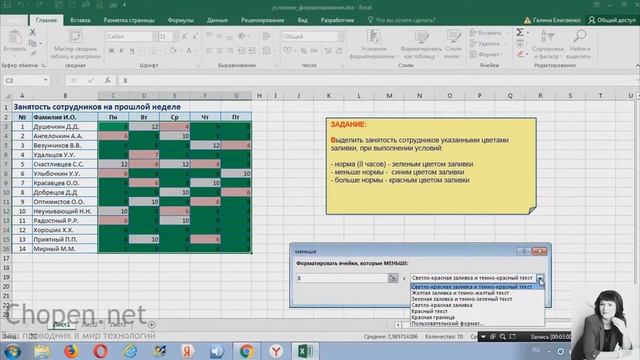This screenshot has height=360, width=640.
Task: Click the font color letter A icon
Action: (x=189, y=51)
